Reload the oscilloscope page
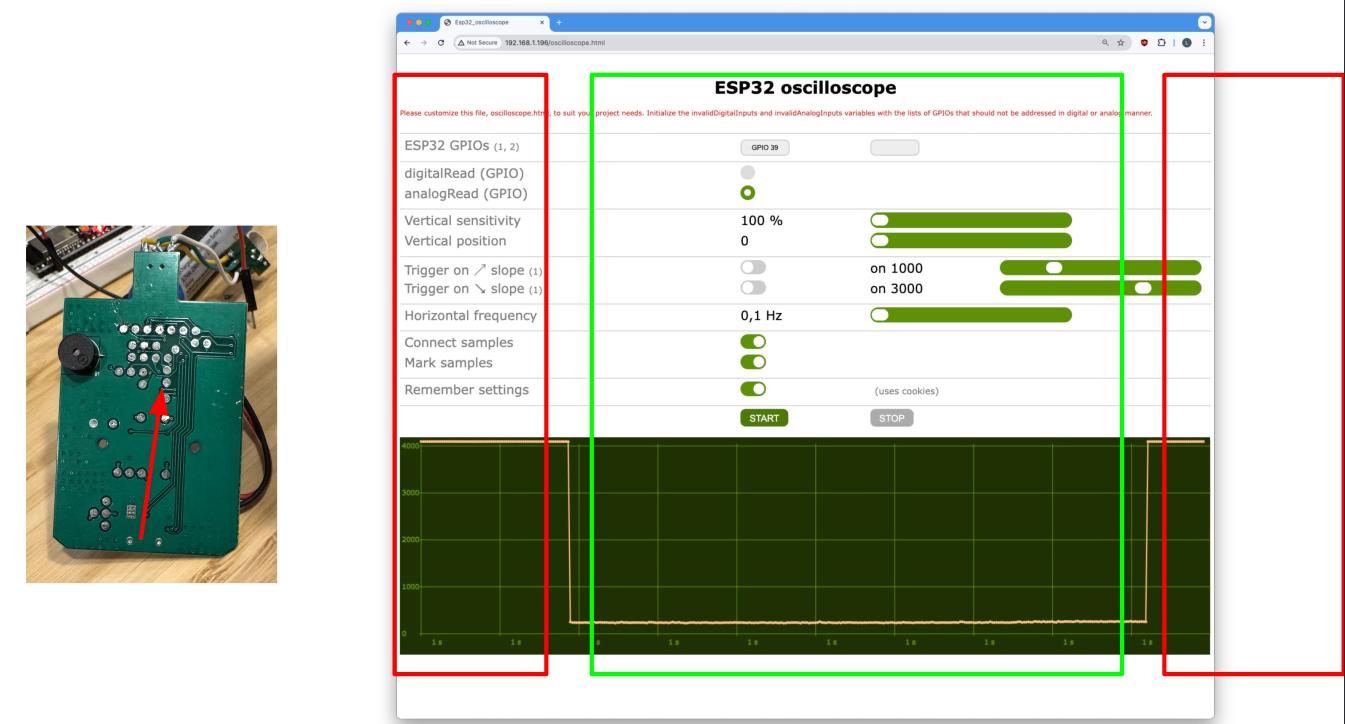Viewport: 1345px width, 724px height. tap(441, 43)
